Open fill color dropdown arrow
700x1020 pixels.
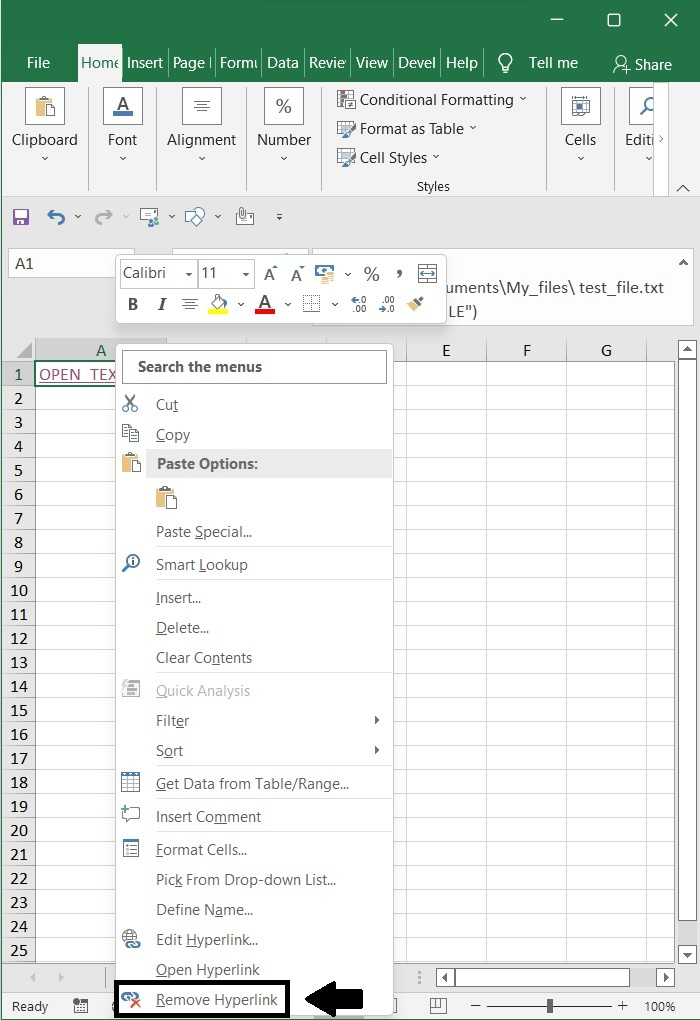[241, 304]
